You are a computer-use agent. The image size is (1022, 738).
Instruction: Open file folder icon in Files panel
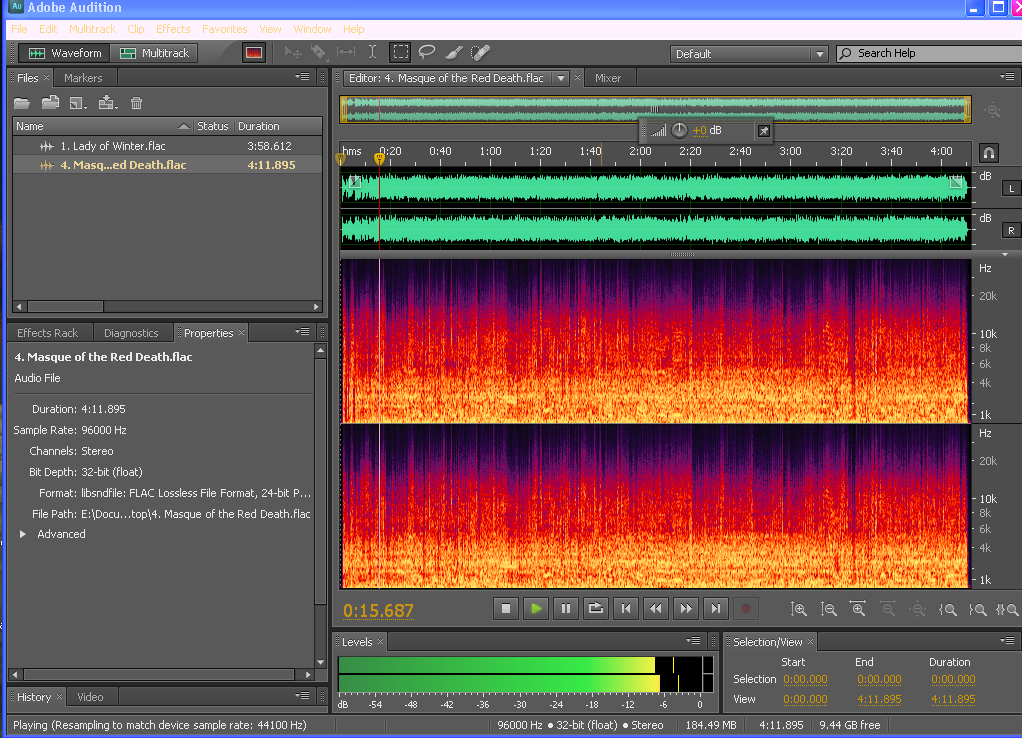coord(22,103)
